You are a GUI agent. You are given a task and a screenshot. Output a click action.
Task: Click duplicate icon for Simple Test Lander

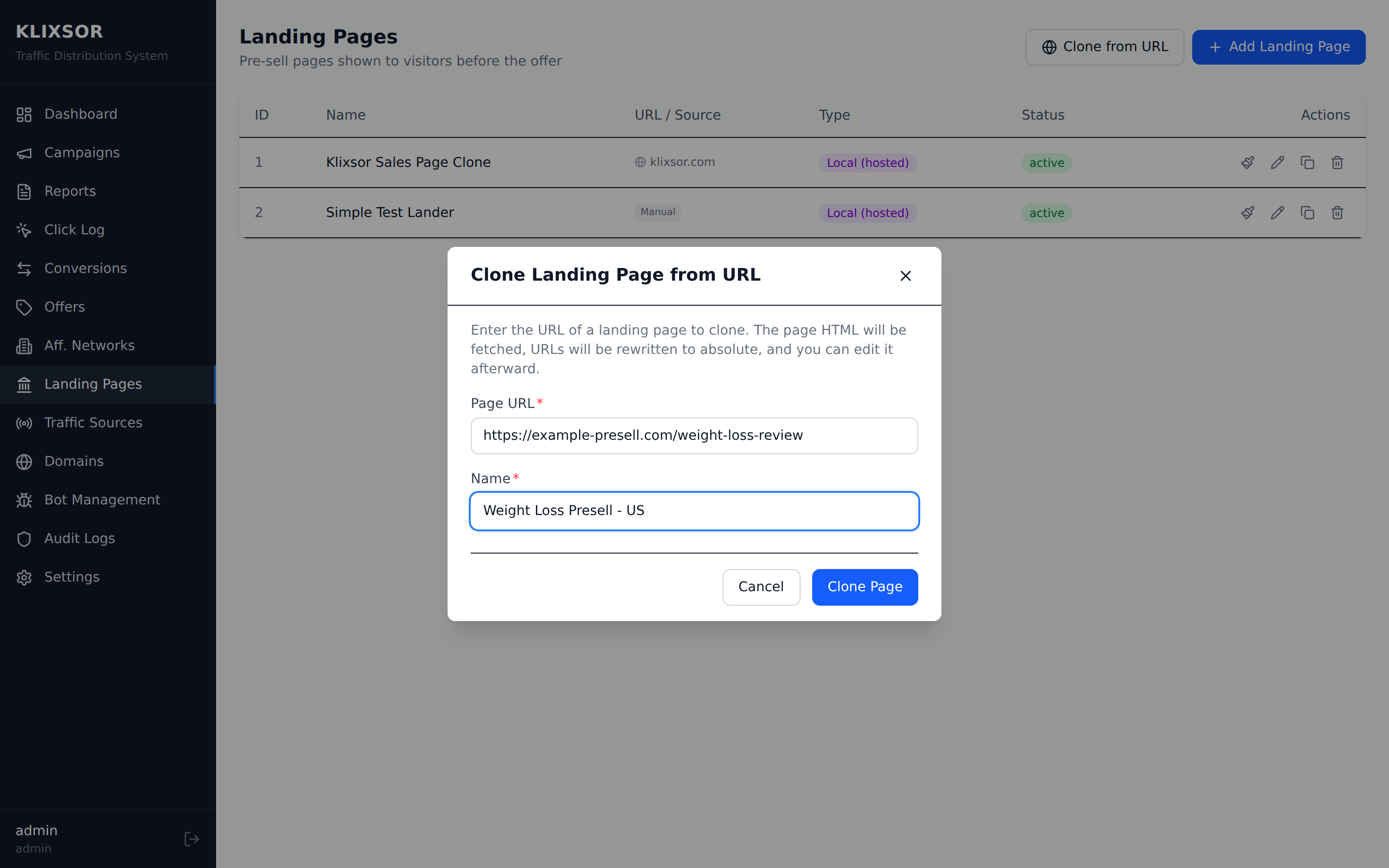[x=1307, y=213]
